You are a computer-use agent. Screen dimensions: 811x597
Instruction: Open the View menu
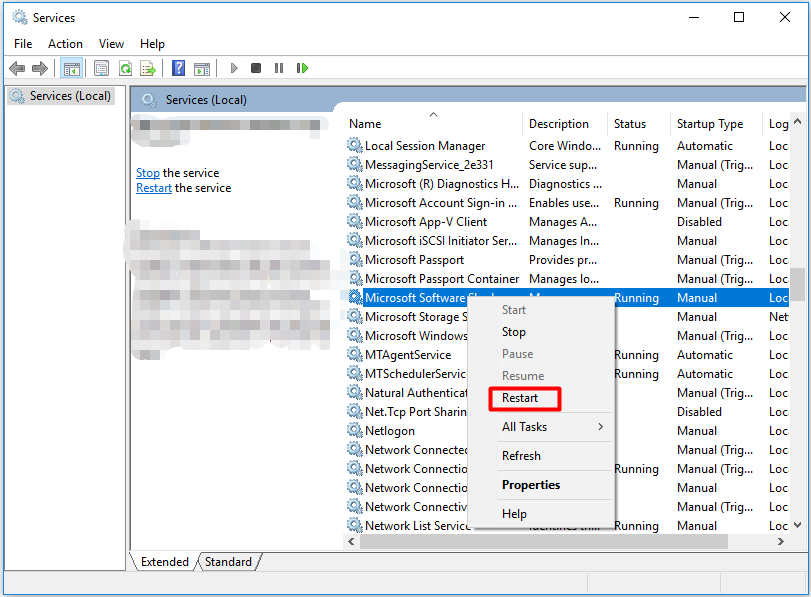click(x=111, y=44)
